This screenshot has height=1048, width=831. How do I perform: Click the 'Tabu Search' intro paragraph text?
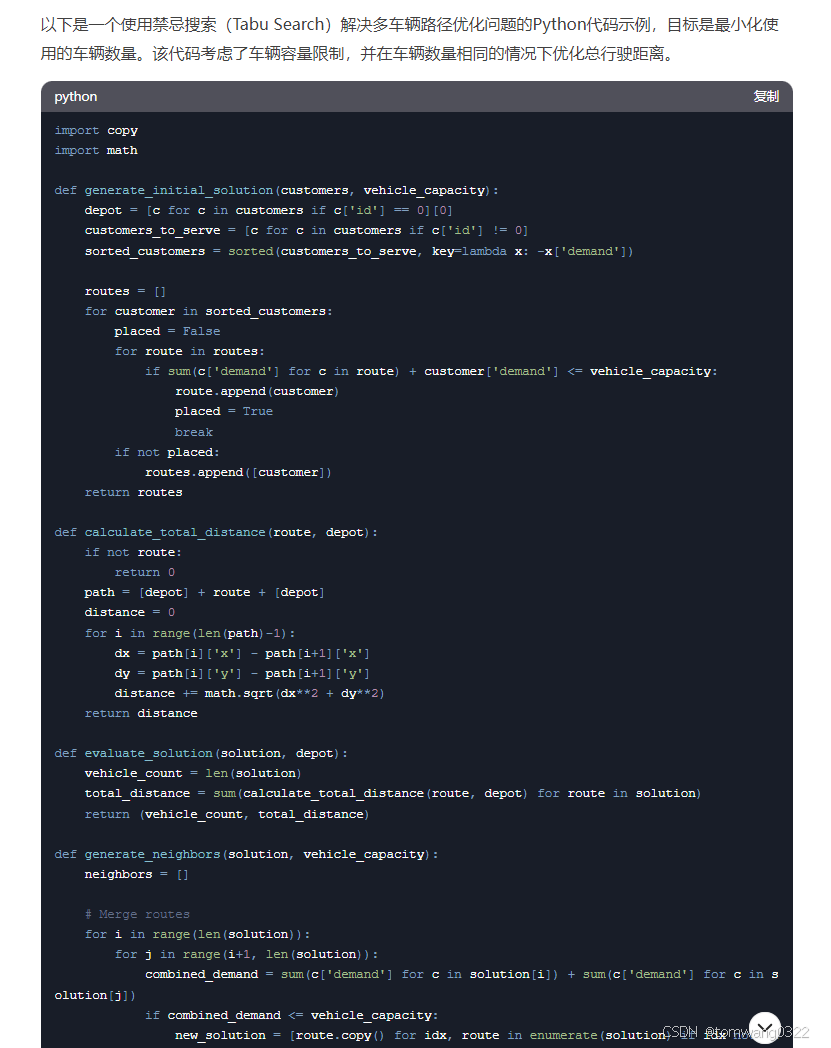coord(410,39)
